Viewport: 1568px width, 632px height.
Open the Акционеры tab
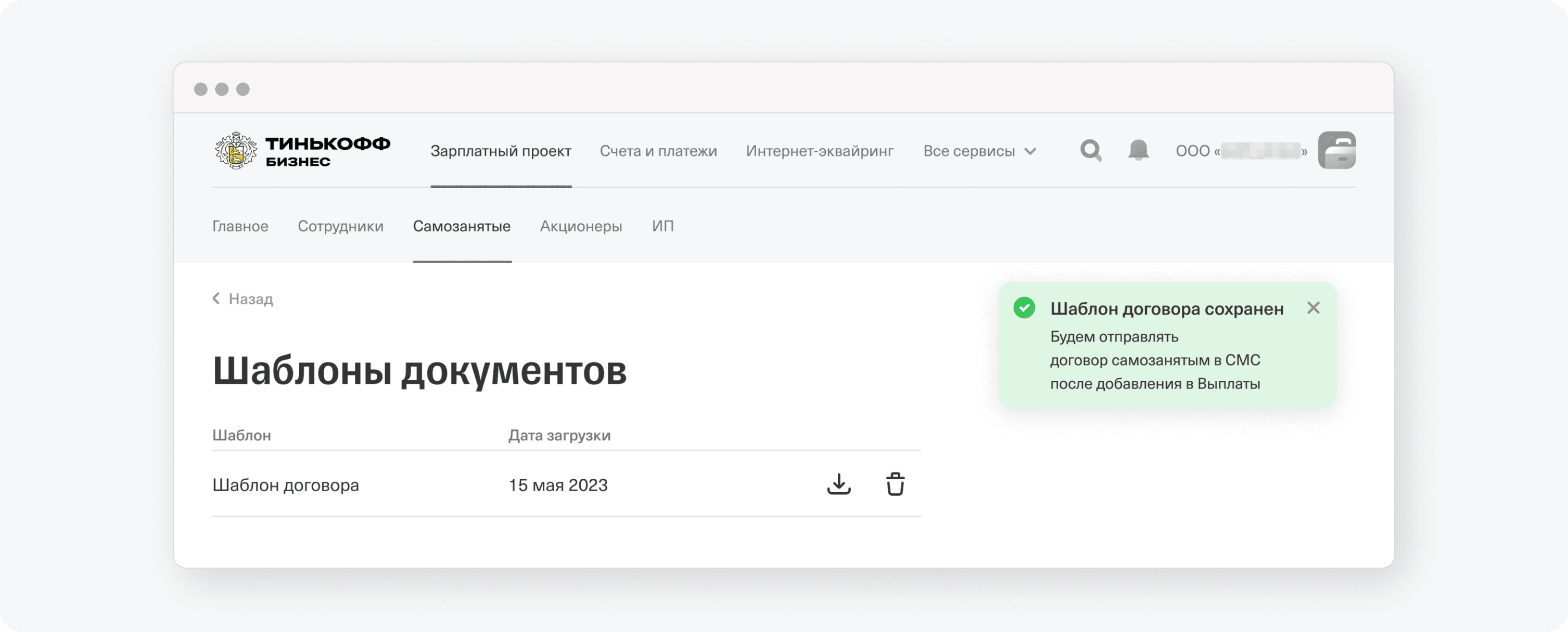click(x=581, y=226)
